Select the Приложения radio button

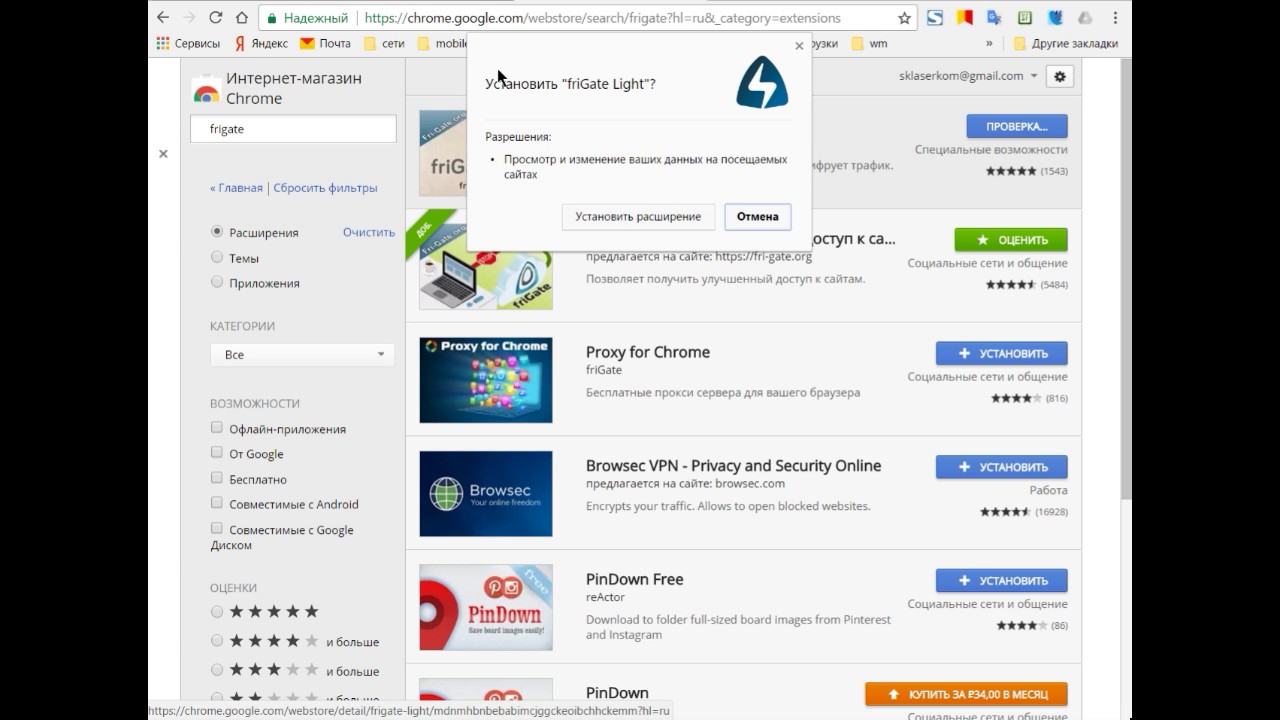(217, 282)
